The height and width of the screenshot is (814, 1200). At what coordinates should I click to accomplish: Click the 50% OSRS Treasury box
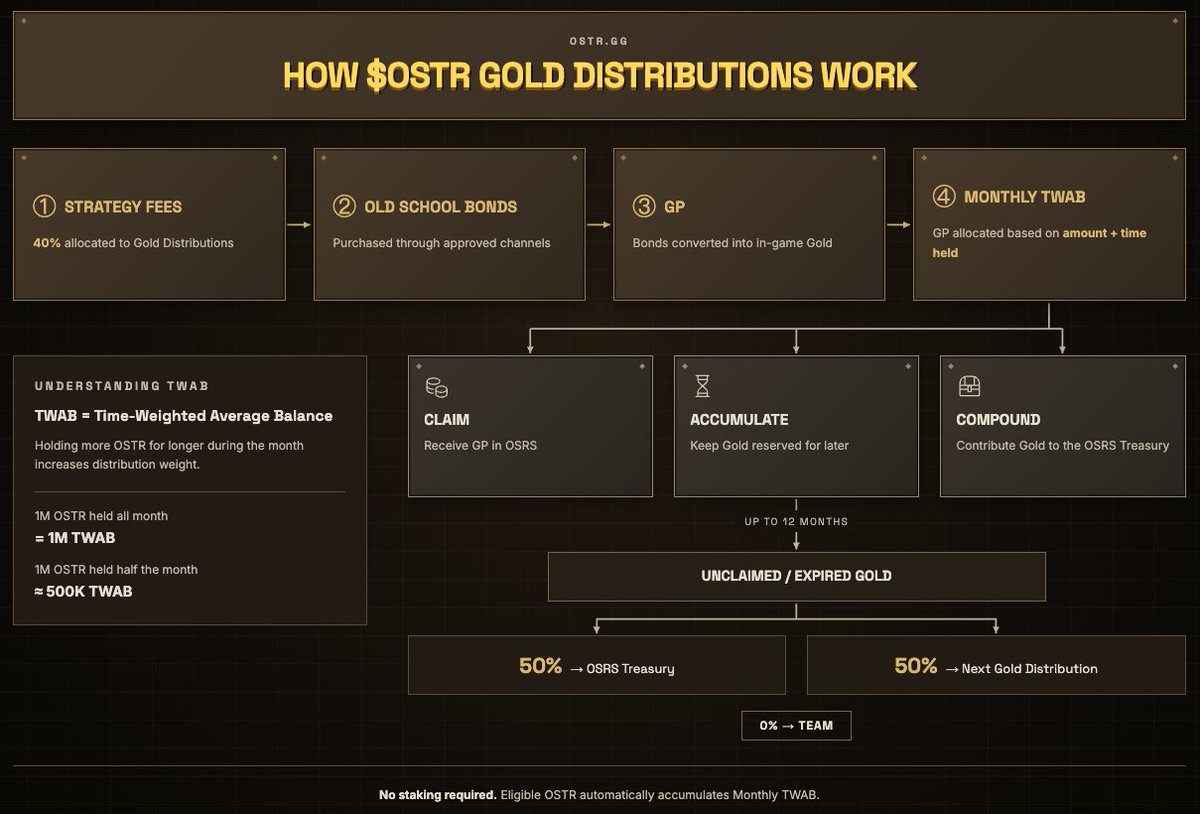click(597, 666)
